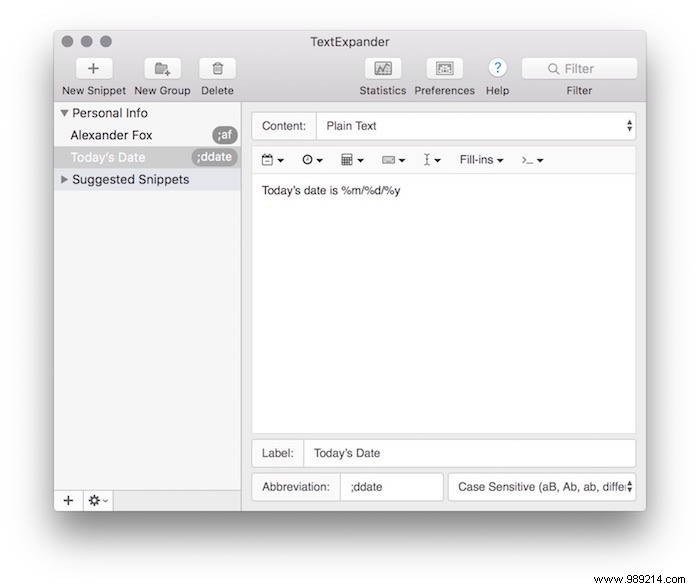Open the date macro calendar dropdown
The image size is (700, 588).
272,160
